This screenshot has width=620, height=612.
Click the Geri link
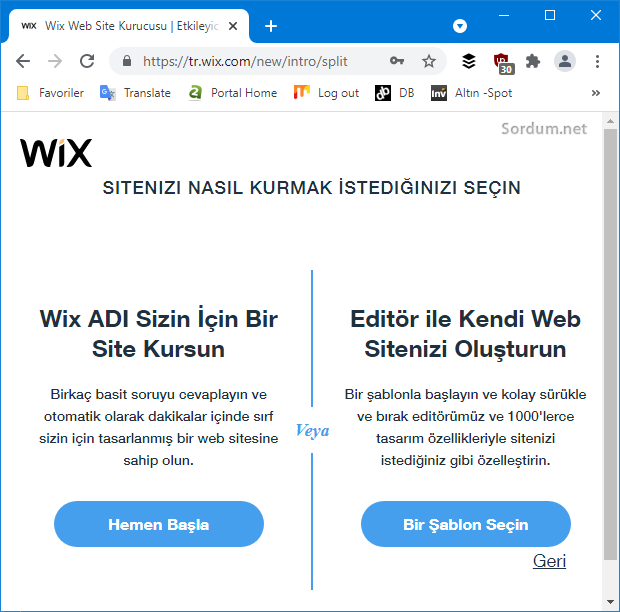549,561
